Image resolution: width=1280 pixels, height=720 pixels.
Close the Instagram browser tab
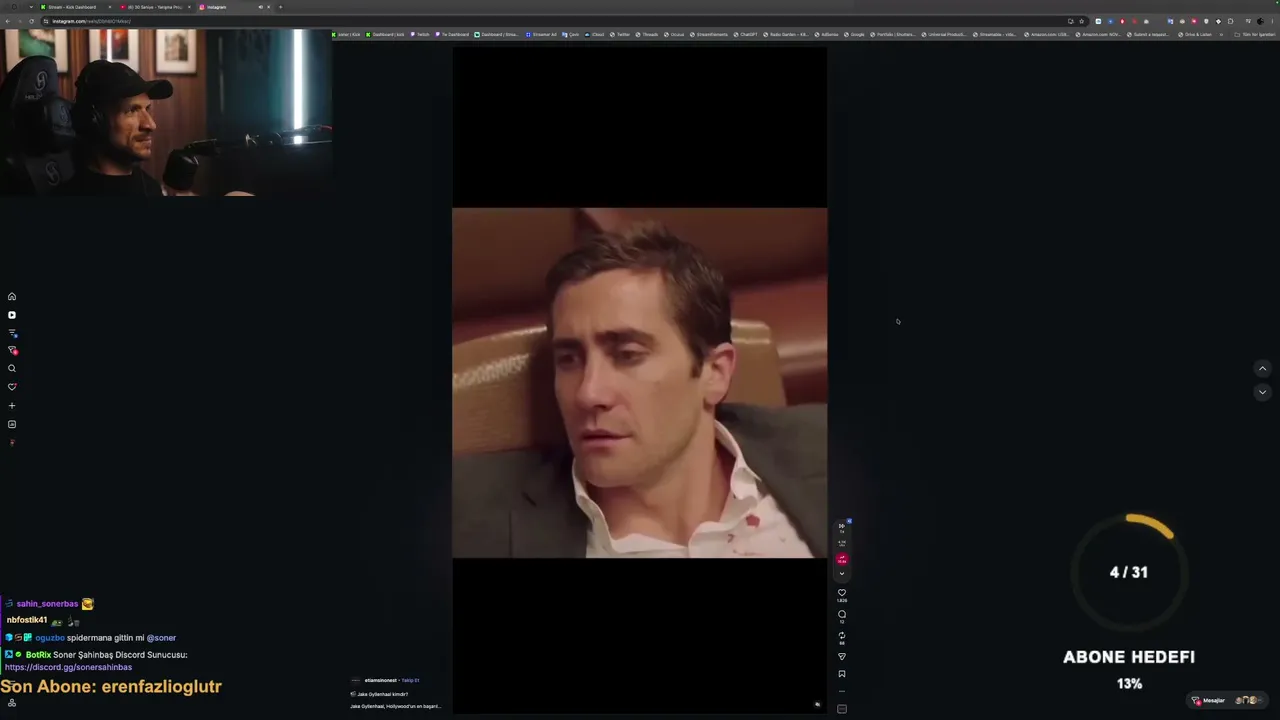coord(268,7)
